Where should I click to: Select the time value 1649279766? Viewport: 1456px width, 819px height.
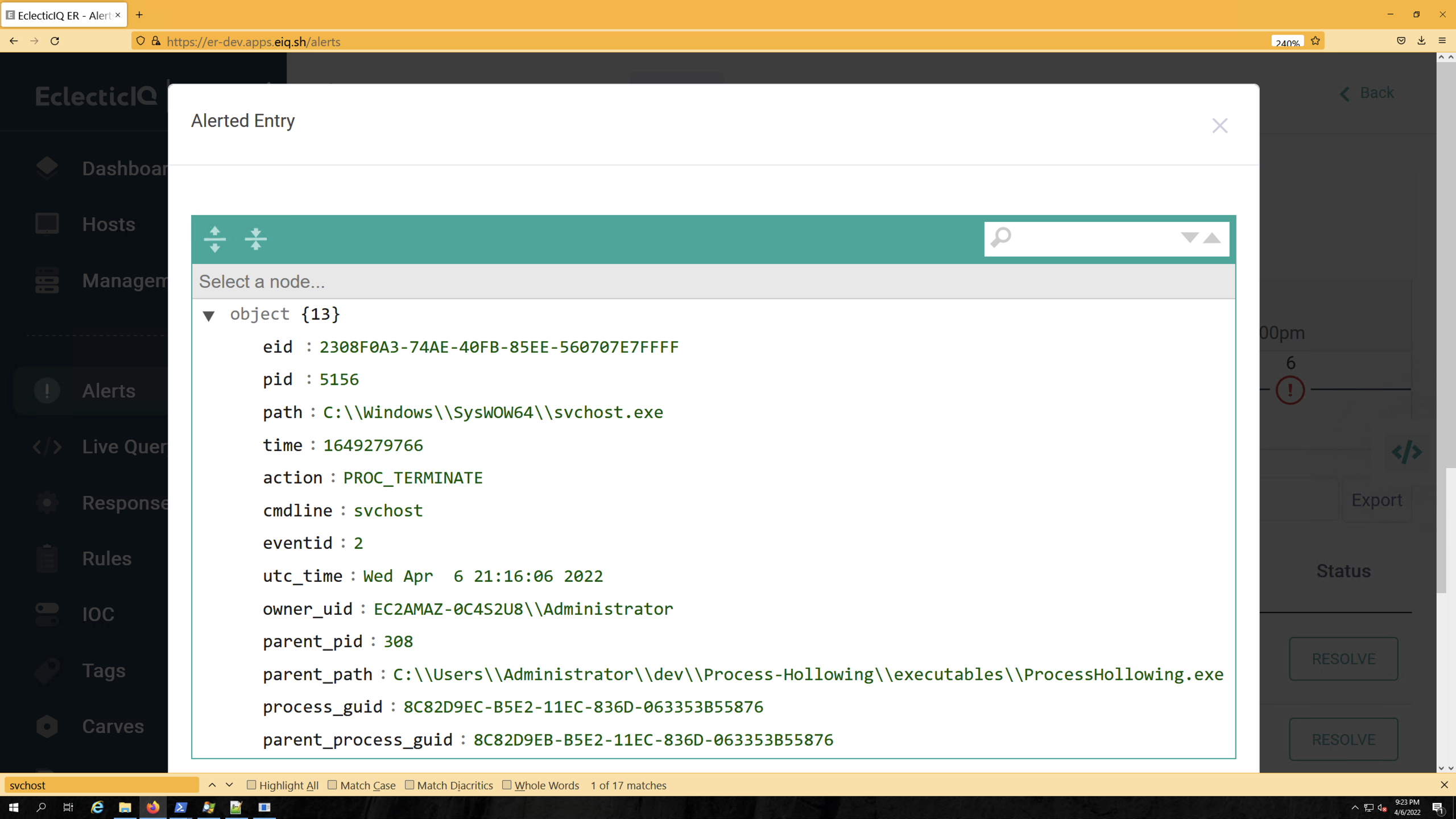click(373, 445)
